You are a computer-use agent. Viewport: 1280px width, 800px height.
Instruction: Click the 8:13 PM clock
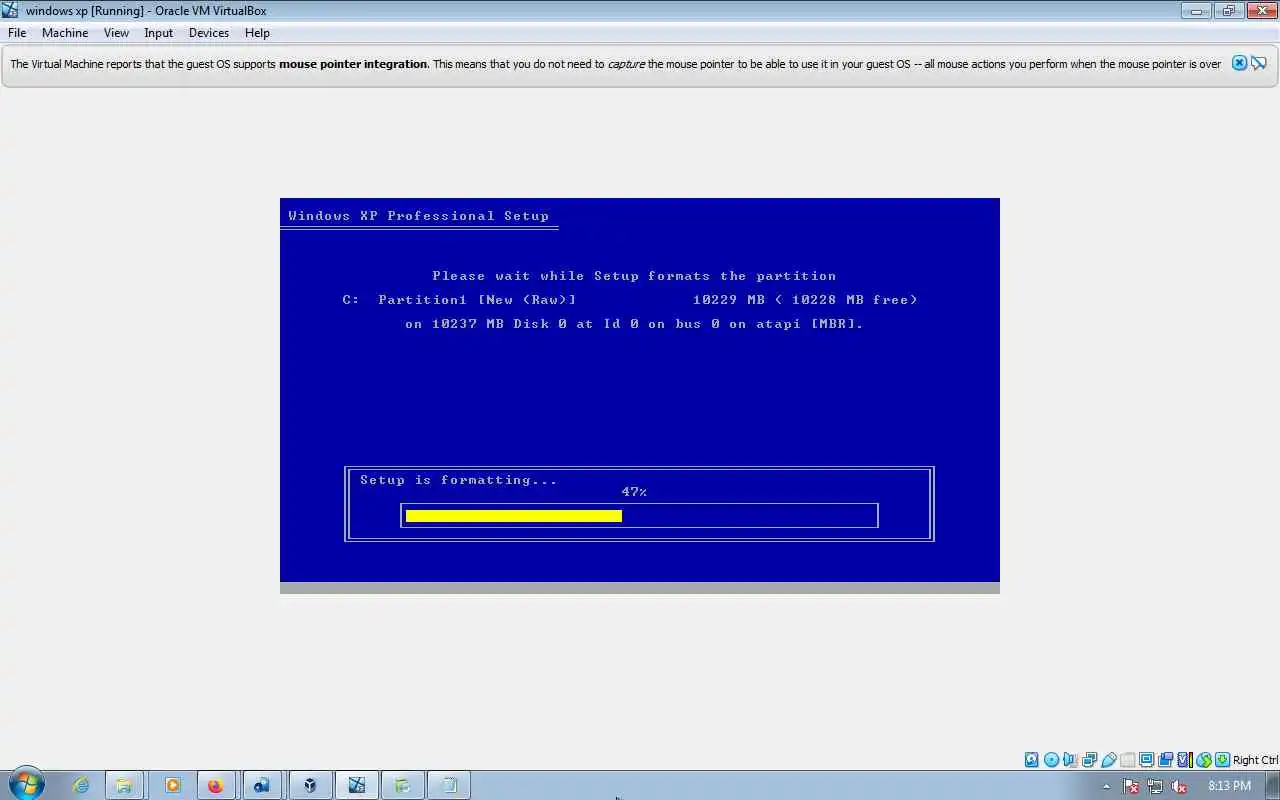pos(1229,786)
